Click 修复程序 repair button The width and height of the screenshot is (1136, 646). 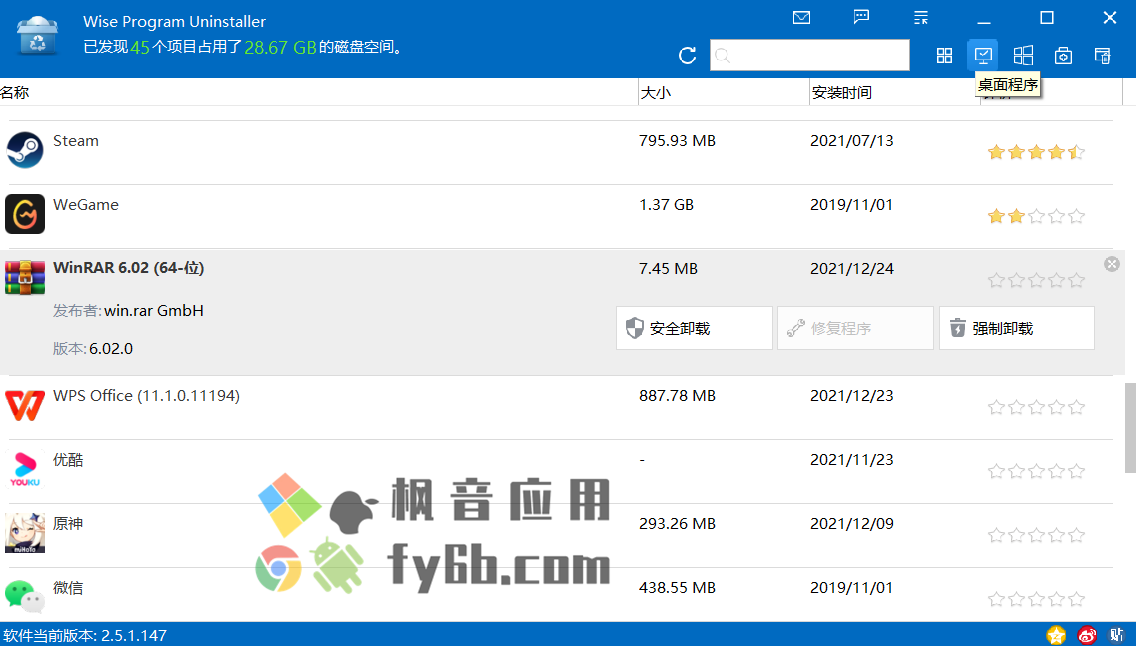point(855,328)
